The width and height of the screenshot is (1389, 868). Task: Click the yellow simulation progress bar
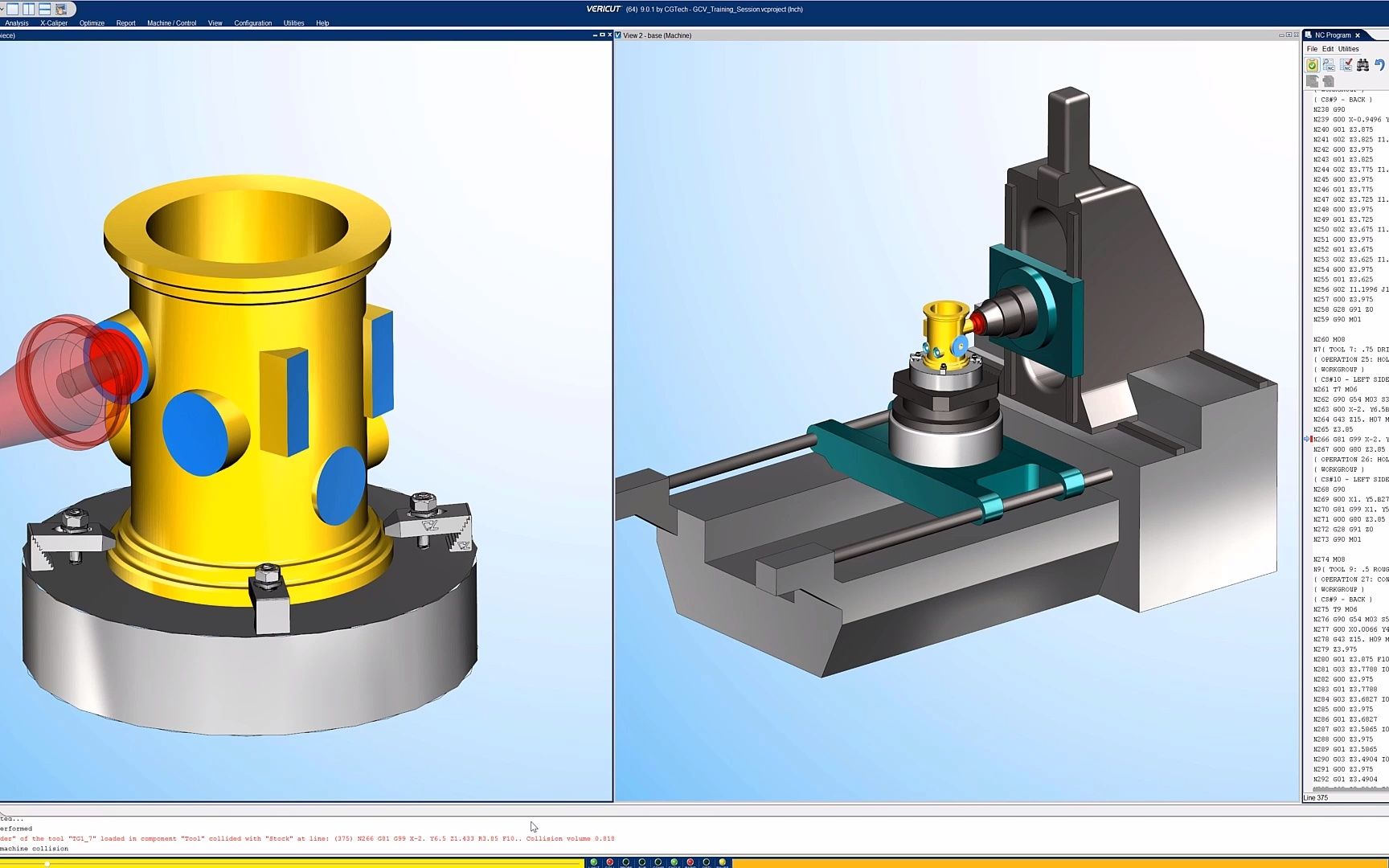point(289,863)
